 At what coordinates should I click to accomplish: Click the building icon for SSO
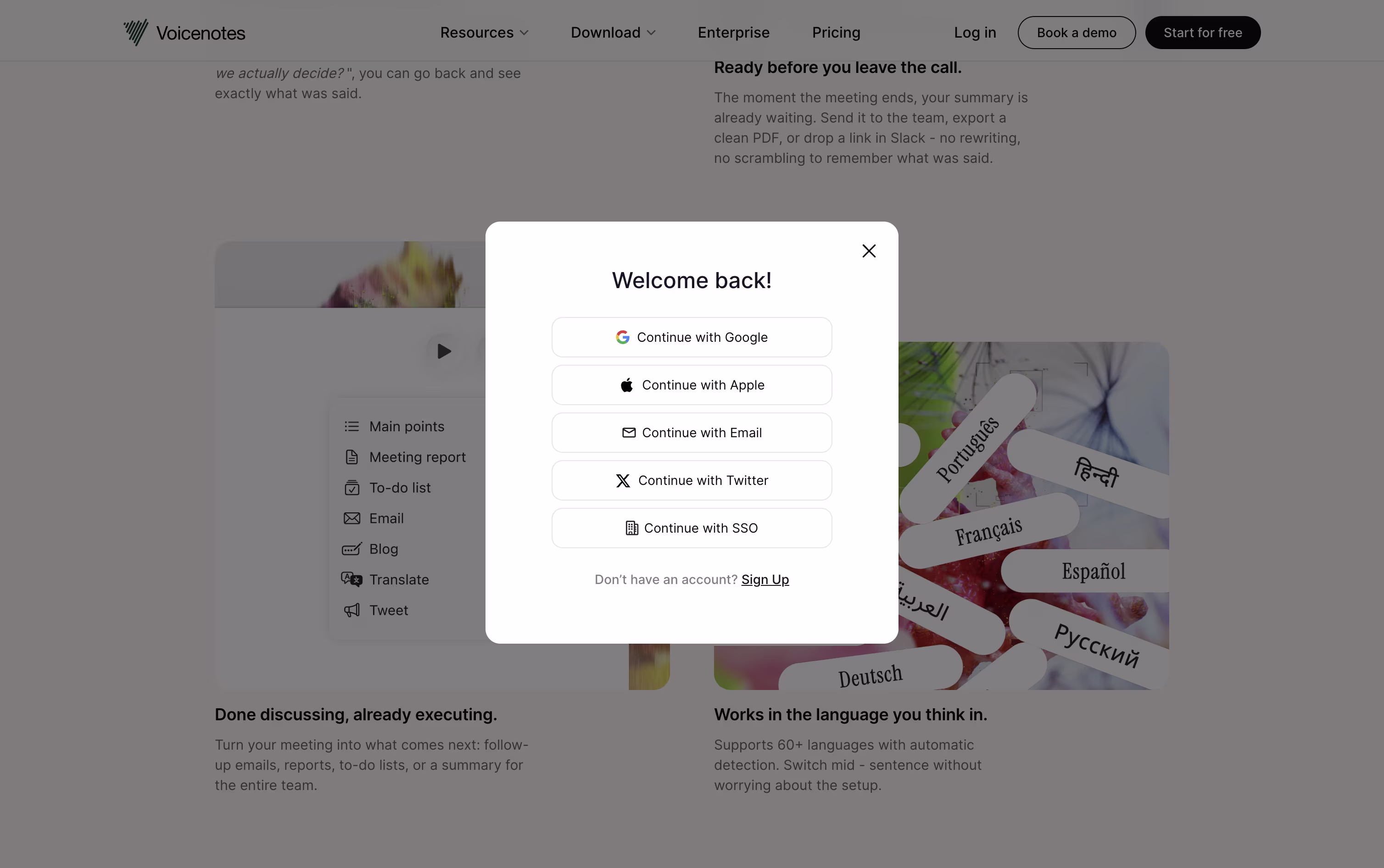(631, 528)
